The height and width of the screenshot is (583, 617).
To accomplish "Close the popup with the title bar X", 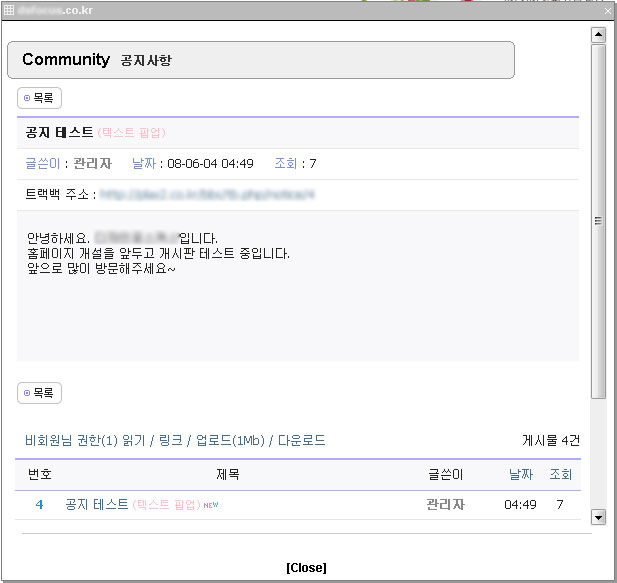I will pos(606,9).
